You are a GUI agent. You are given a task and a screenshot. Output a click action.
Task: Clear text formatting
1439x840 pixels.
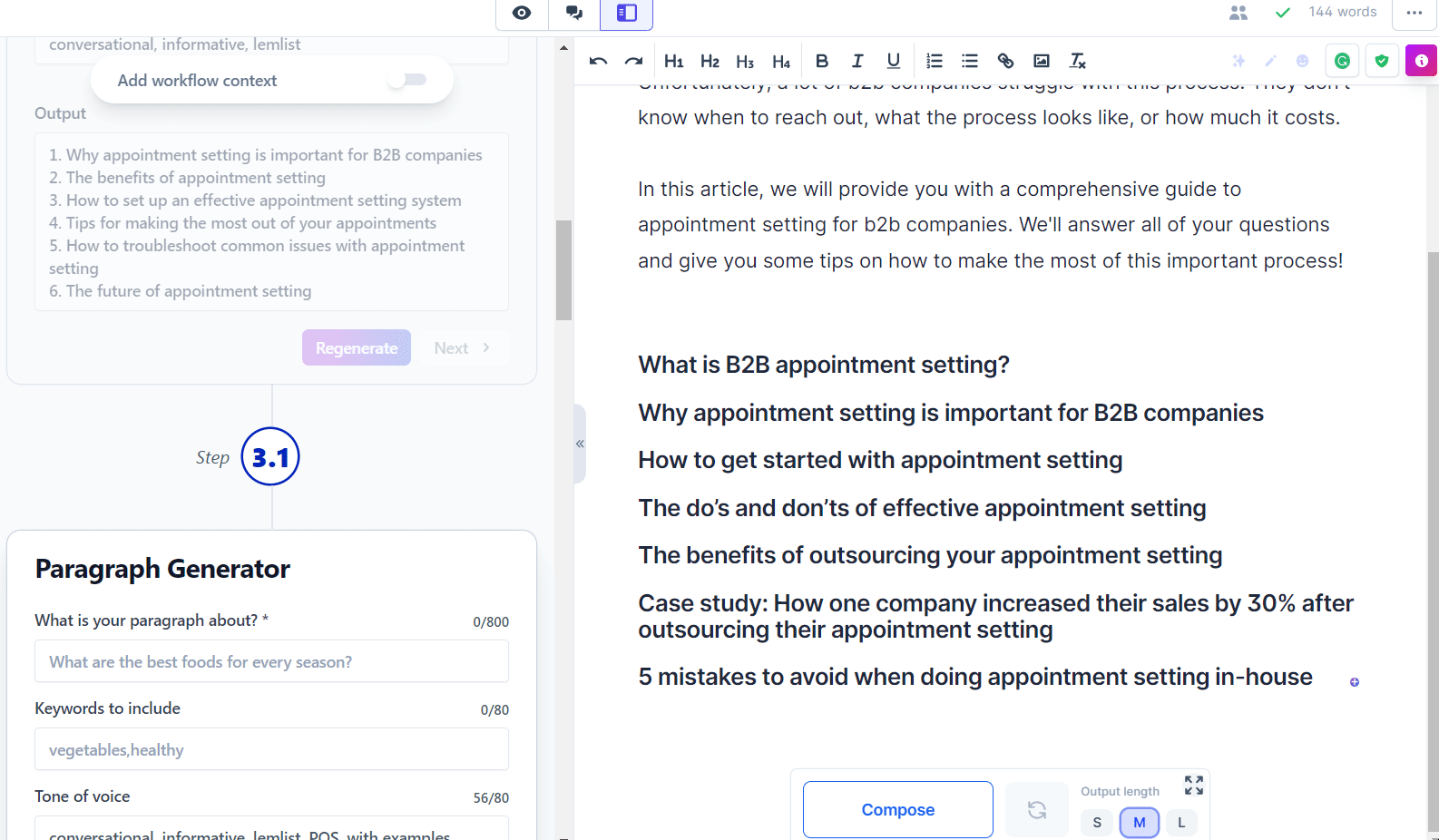click(1078, 61)
